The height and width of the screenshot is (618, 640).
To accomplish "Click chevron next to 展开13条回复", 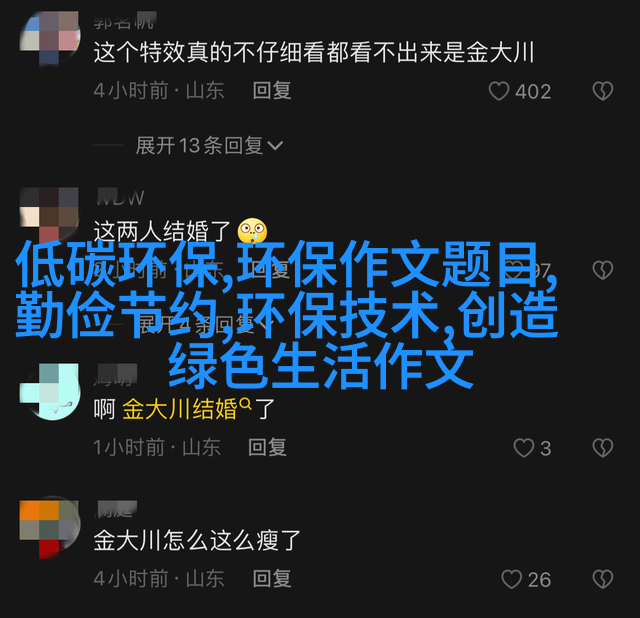I will [x=275, y=146].
